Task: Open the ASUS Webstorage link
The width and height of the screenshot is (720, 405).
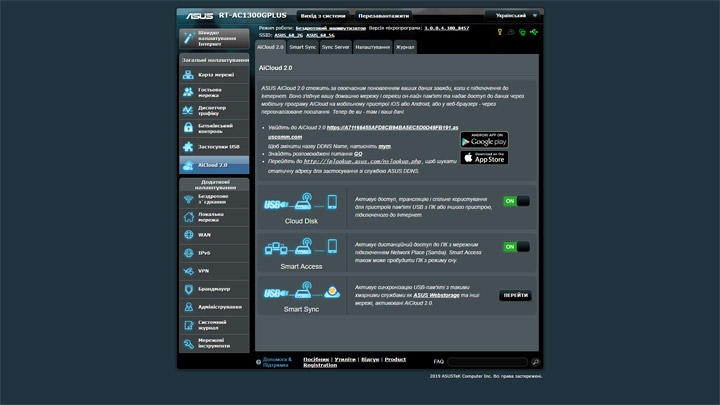Action: [x=436, y=295]
